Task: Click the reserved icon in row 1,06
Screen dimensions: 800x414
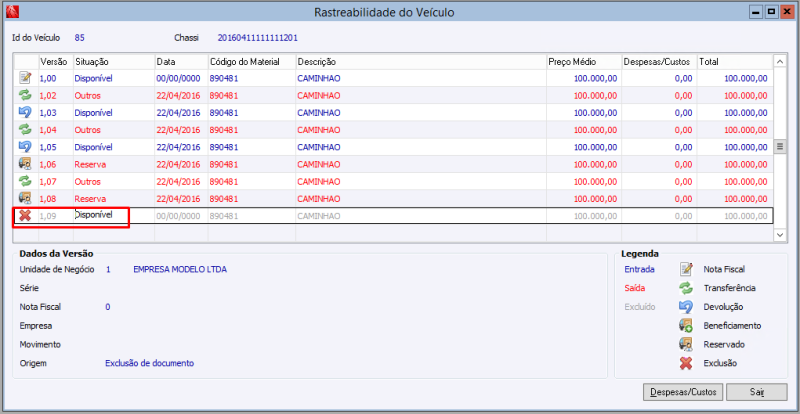Action: point(25,164)
